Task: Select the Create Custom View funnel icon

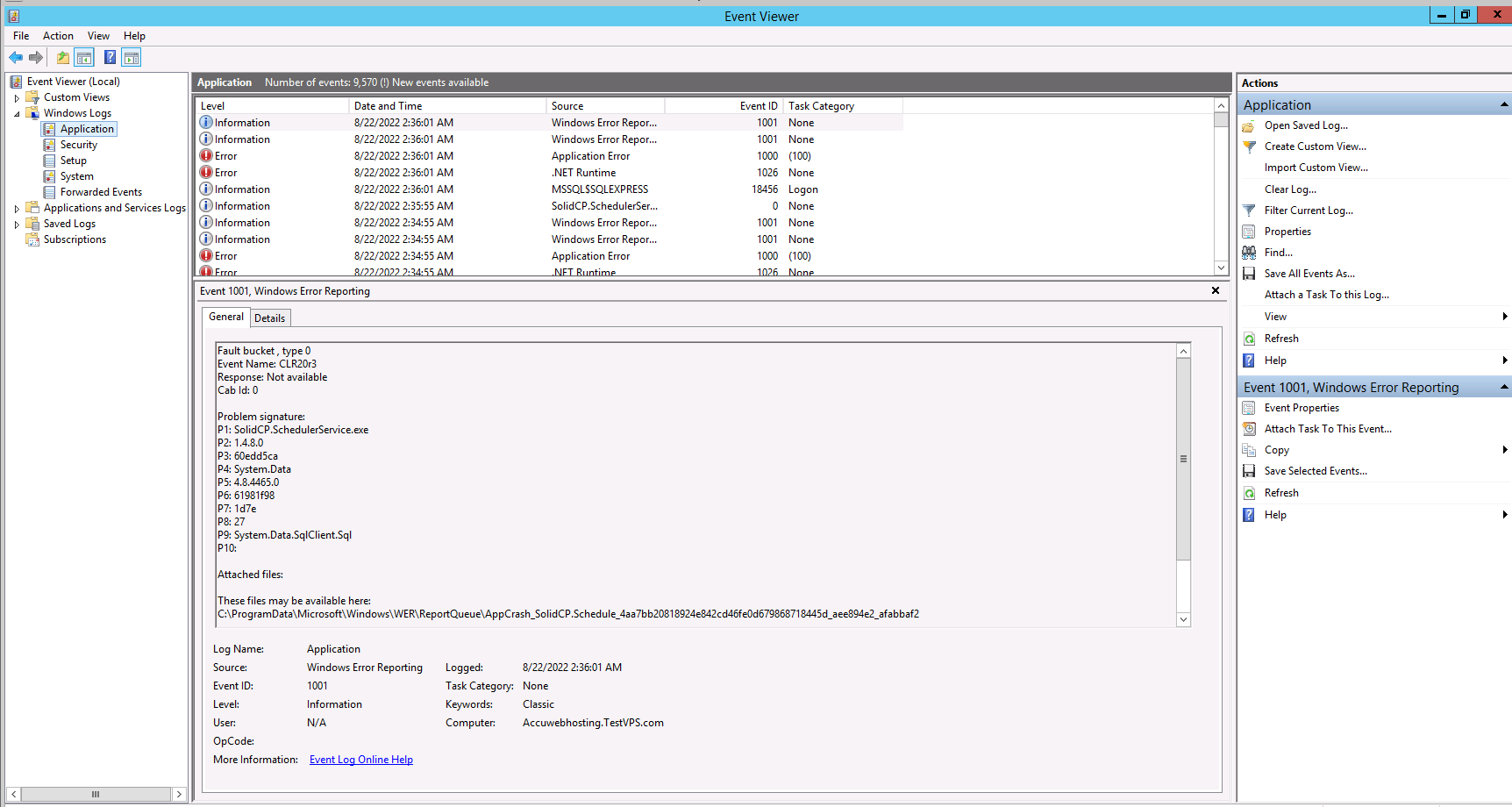Action: click(1249, 146)
